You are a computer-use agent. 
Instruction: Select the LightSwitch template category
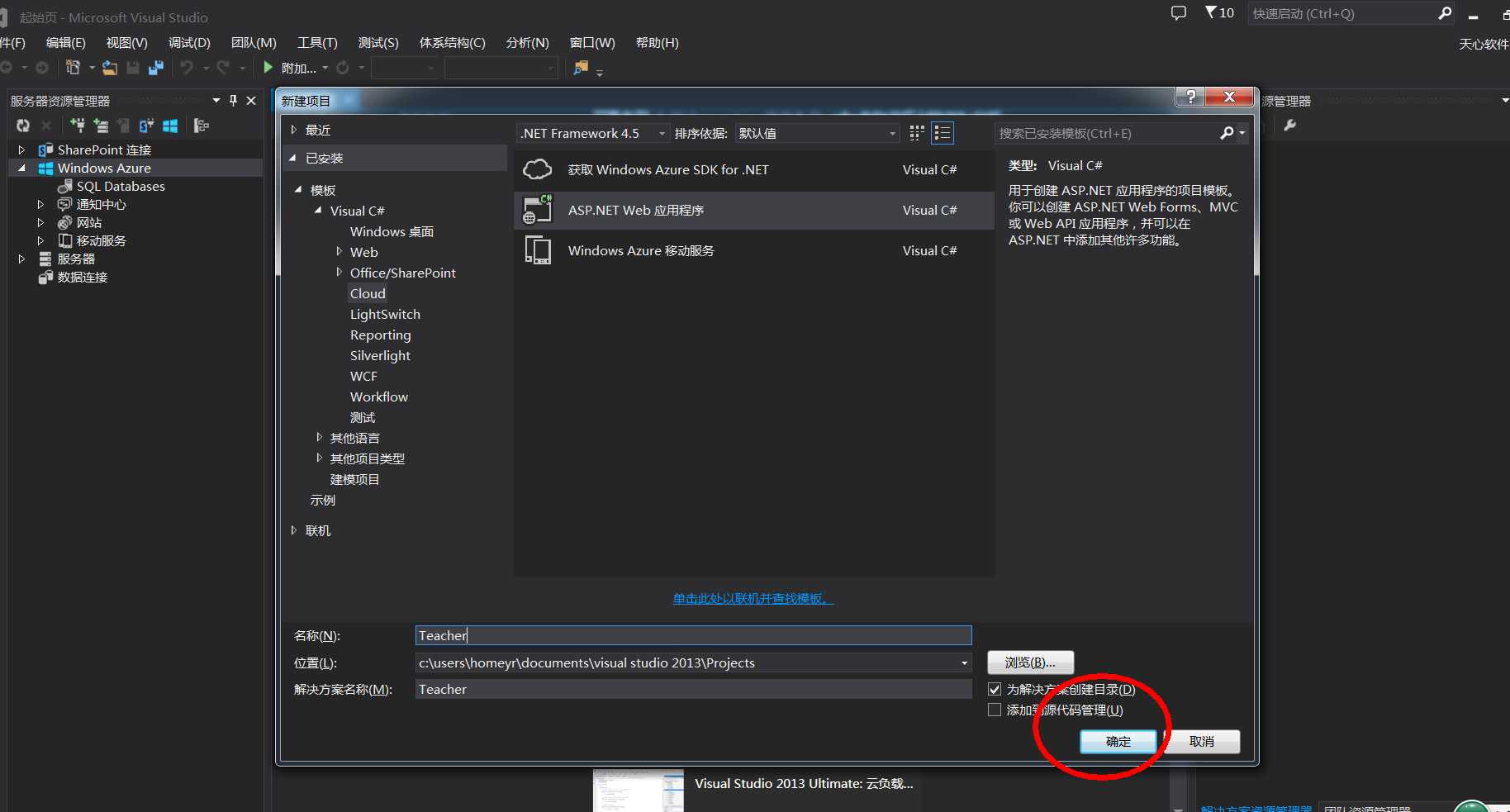[385, 314]
